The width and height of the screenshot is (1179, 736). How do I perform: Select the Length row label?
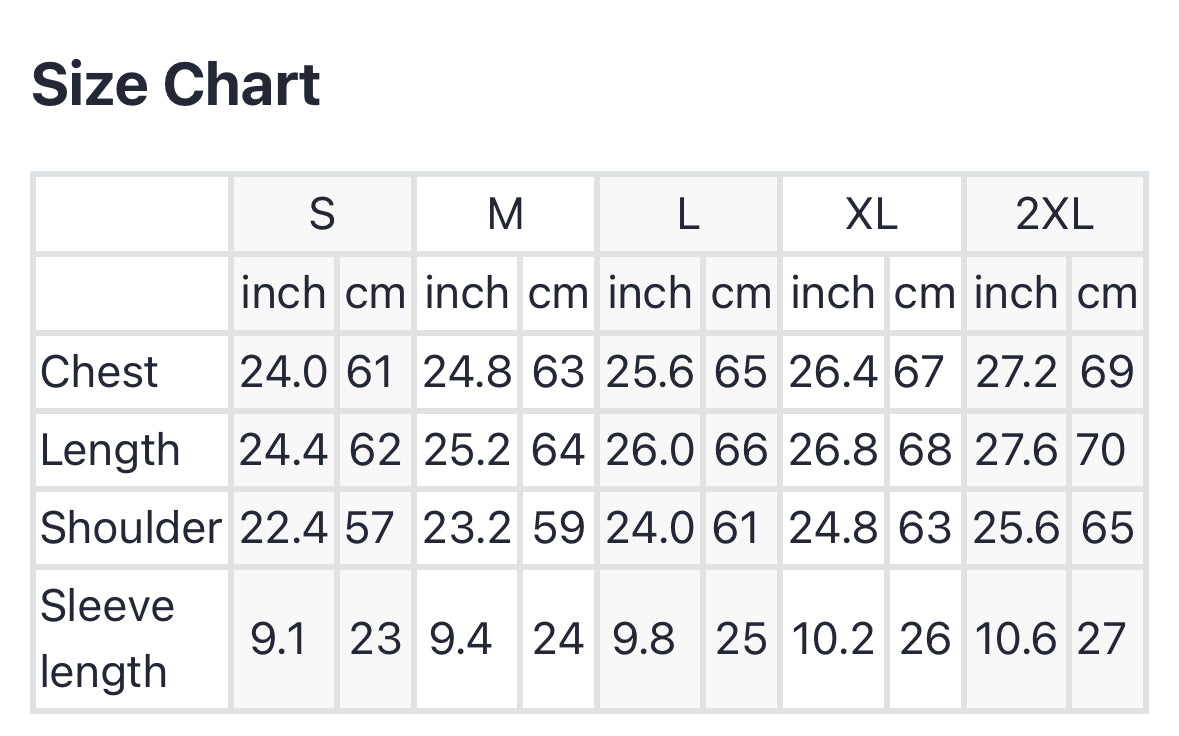(110, 450)
